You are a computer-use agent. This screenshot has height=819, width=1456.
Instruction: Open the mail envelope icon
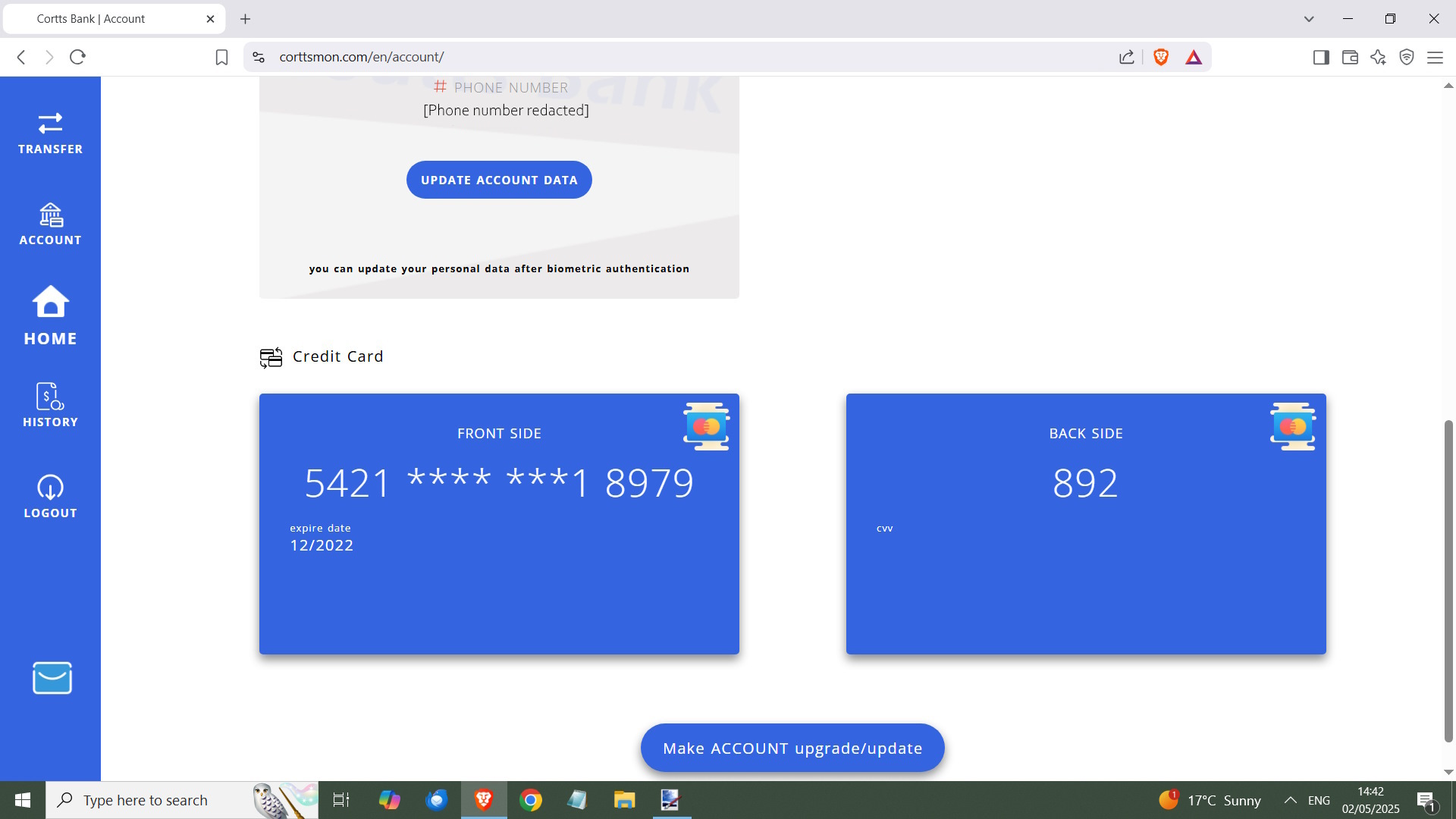pos(52,678)
